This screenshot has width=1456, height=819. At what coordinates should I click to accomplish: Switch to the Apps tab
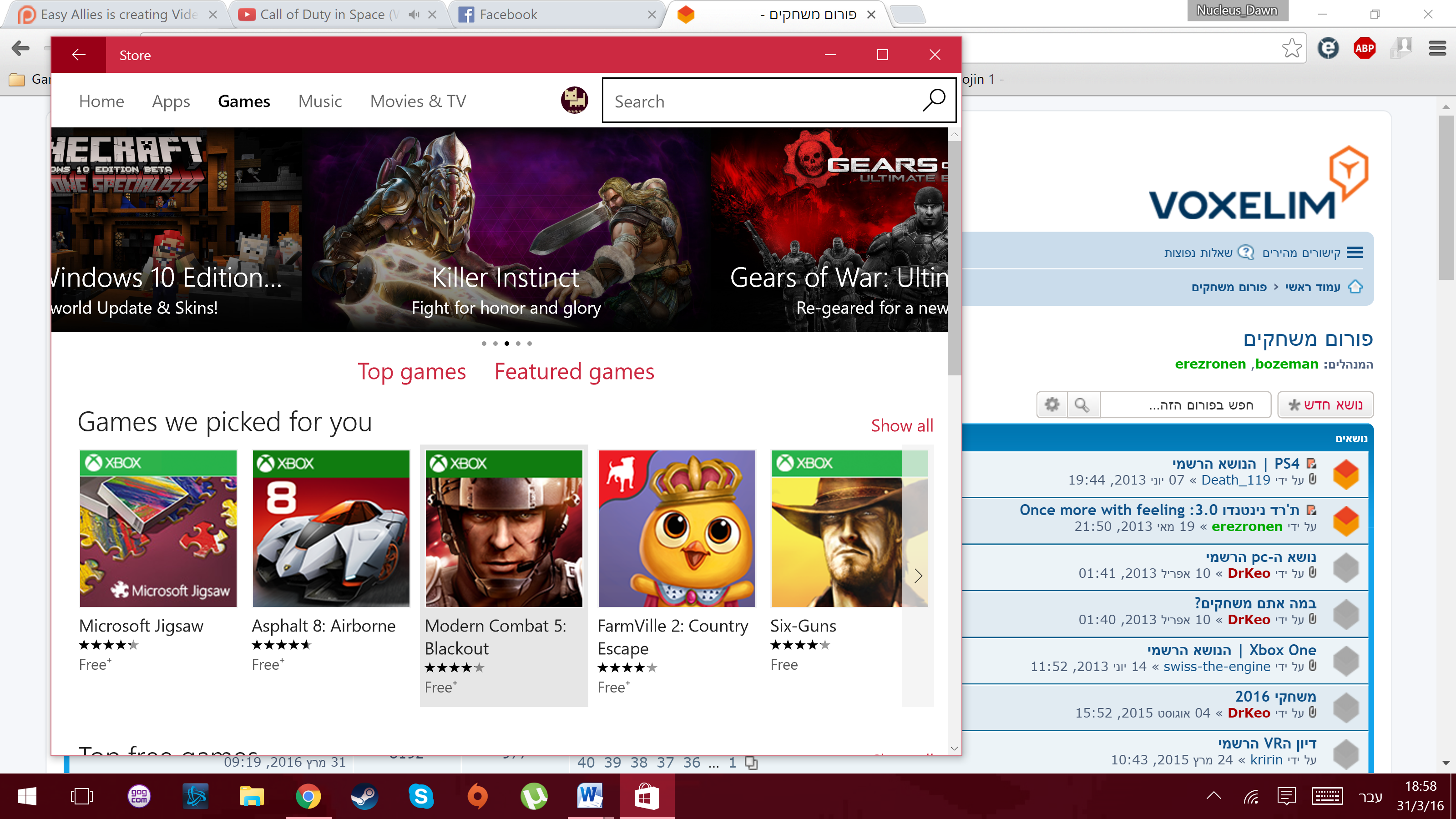click(x=171, y=101)
